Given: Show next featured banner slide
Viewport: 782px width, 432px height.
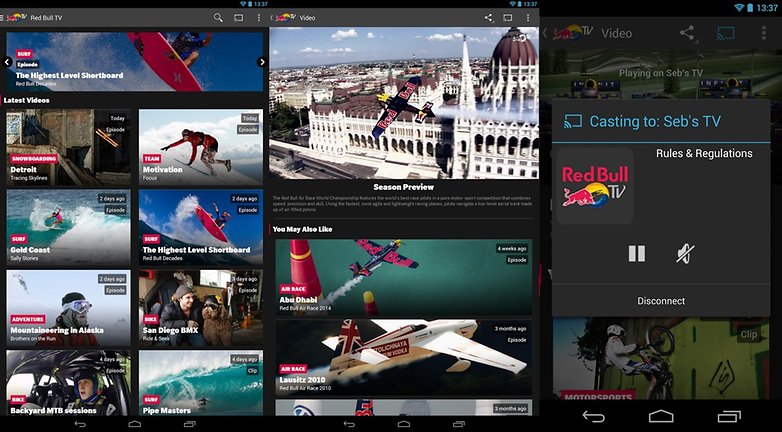Looking at the screenshot, I should point(262,62).
